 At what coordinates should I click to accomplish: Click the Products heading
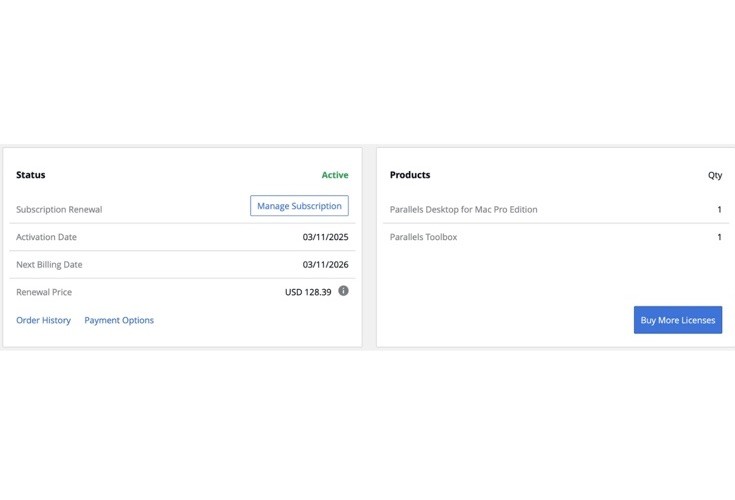click(x=410, y=175)
